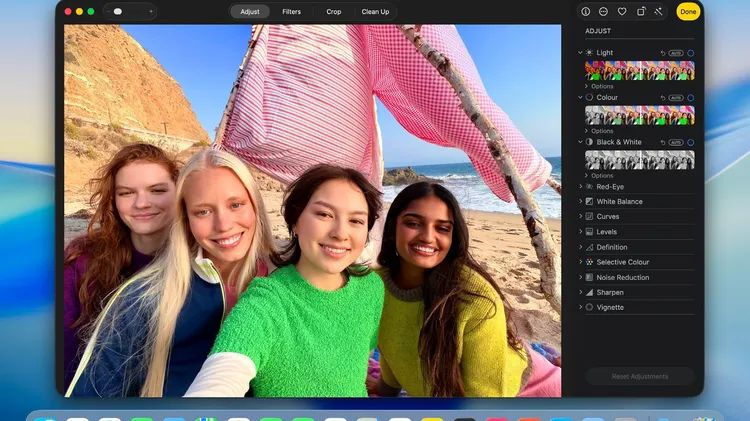750x421 pixels.
Task: Click the Rotate icon in the toolbar
Action: click(641, 12)
